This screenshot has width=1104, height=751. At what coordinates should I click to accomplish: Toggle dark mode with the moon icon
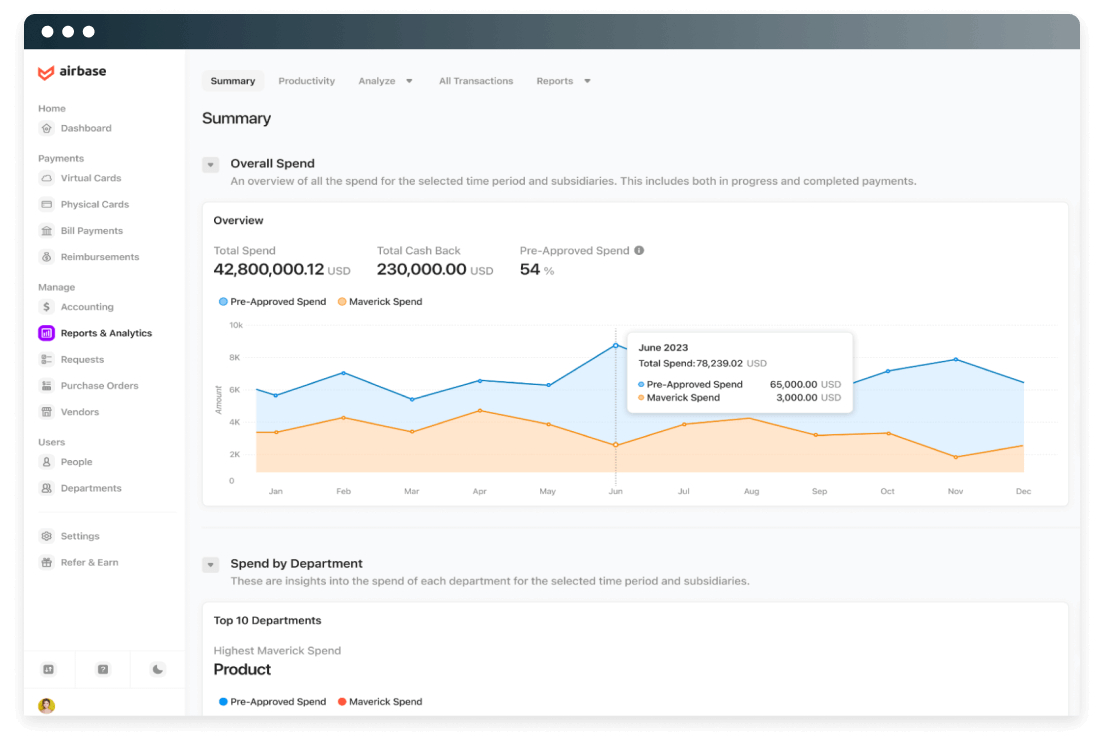click(158, 670)
